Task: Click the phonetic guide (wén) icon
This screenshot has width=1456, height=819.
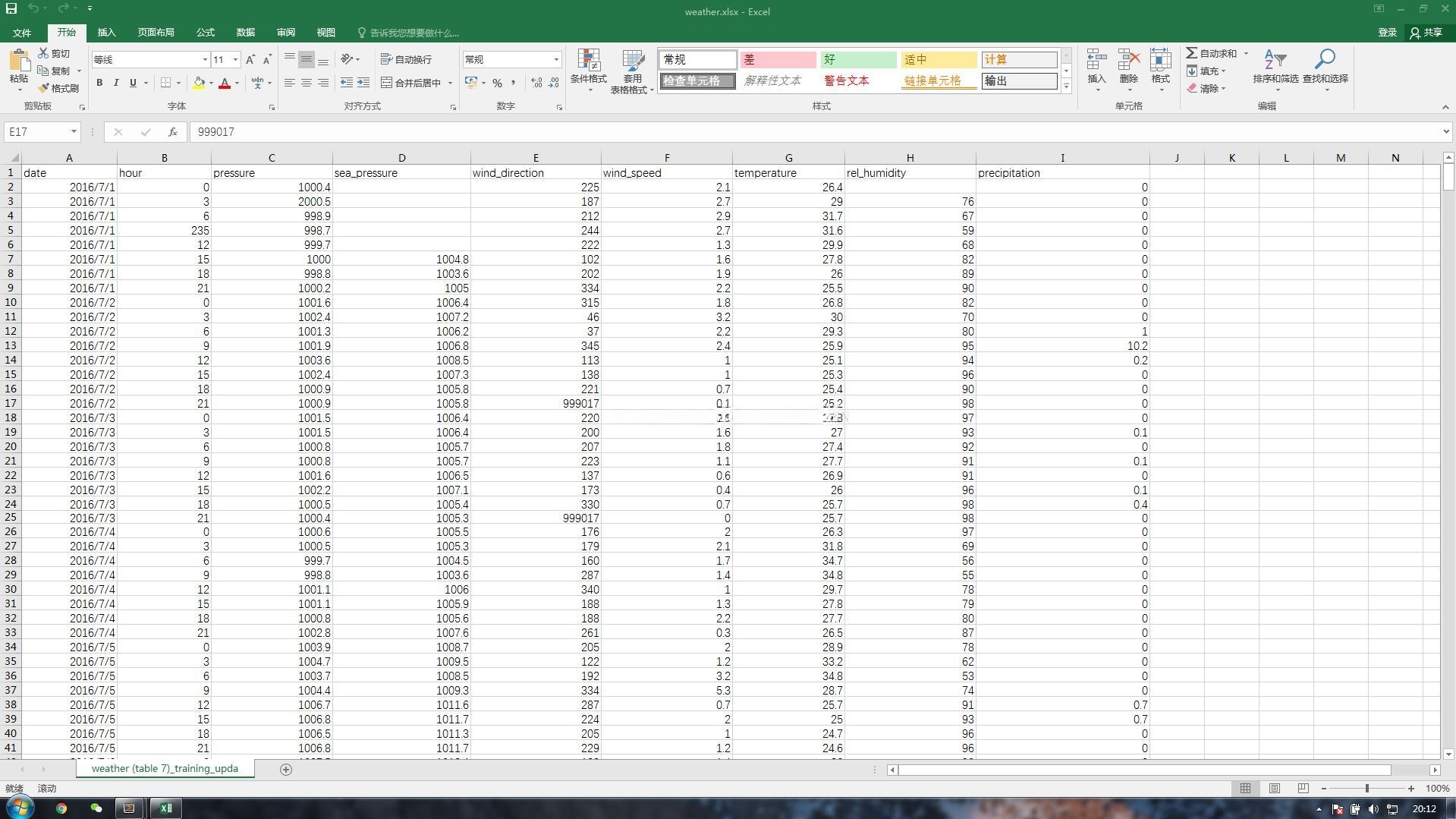Action: pyautogui.click(x=258, y=83)
